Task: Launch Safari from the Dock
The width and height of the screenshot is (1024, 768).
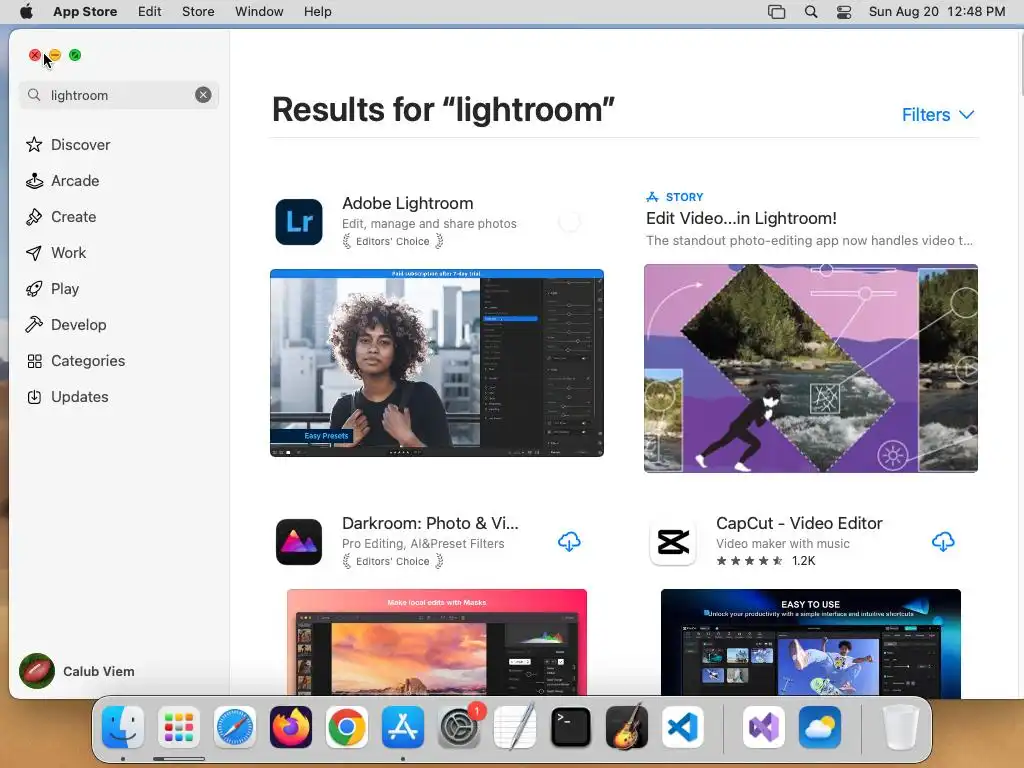Action: coord(234,727)
